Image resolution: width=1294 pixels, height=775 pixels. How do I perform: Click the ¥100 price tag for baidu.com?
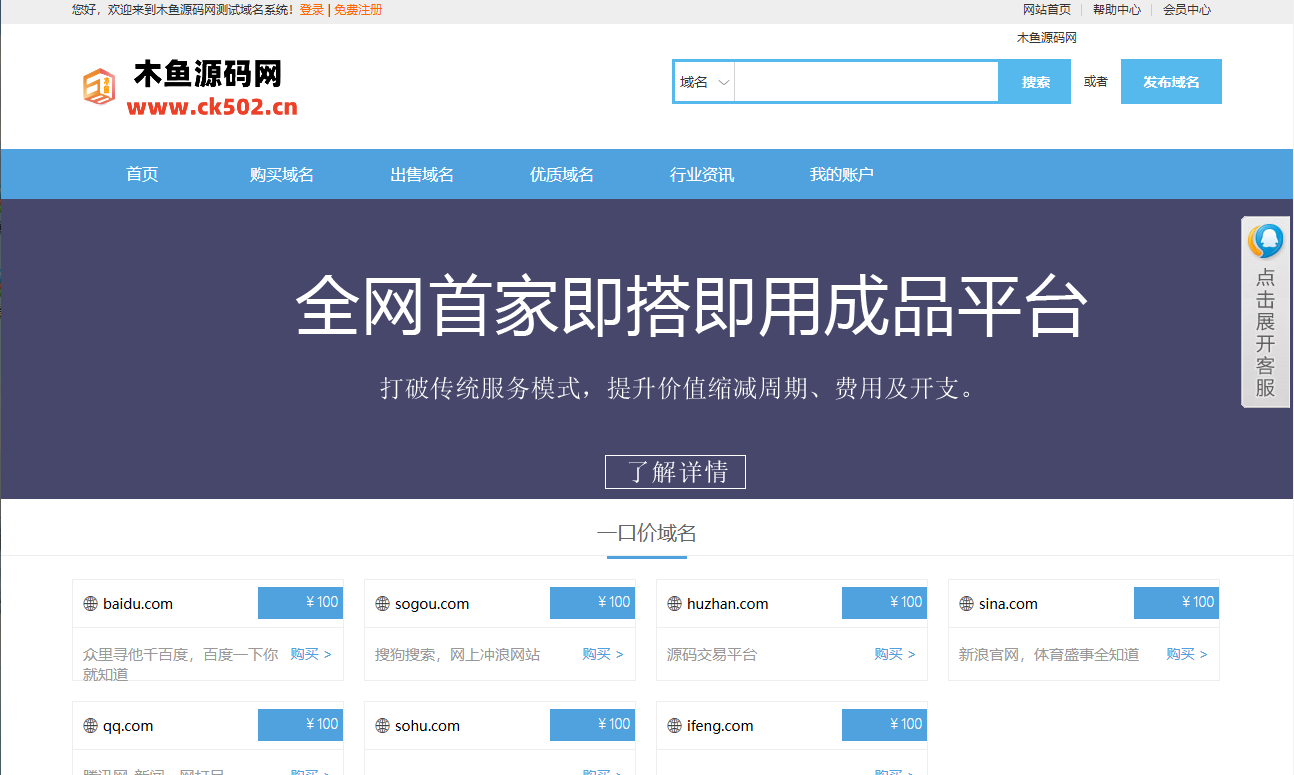click(300, 602)
